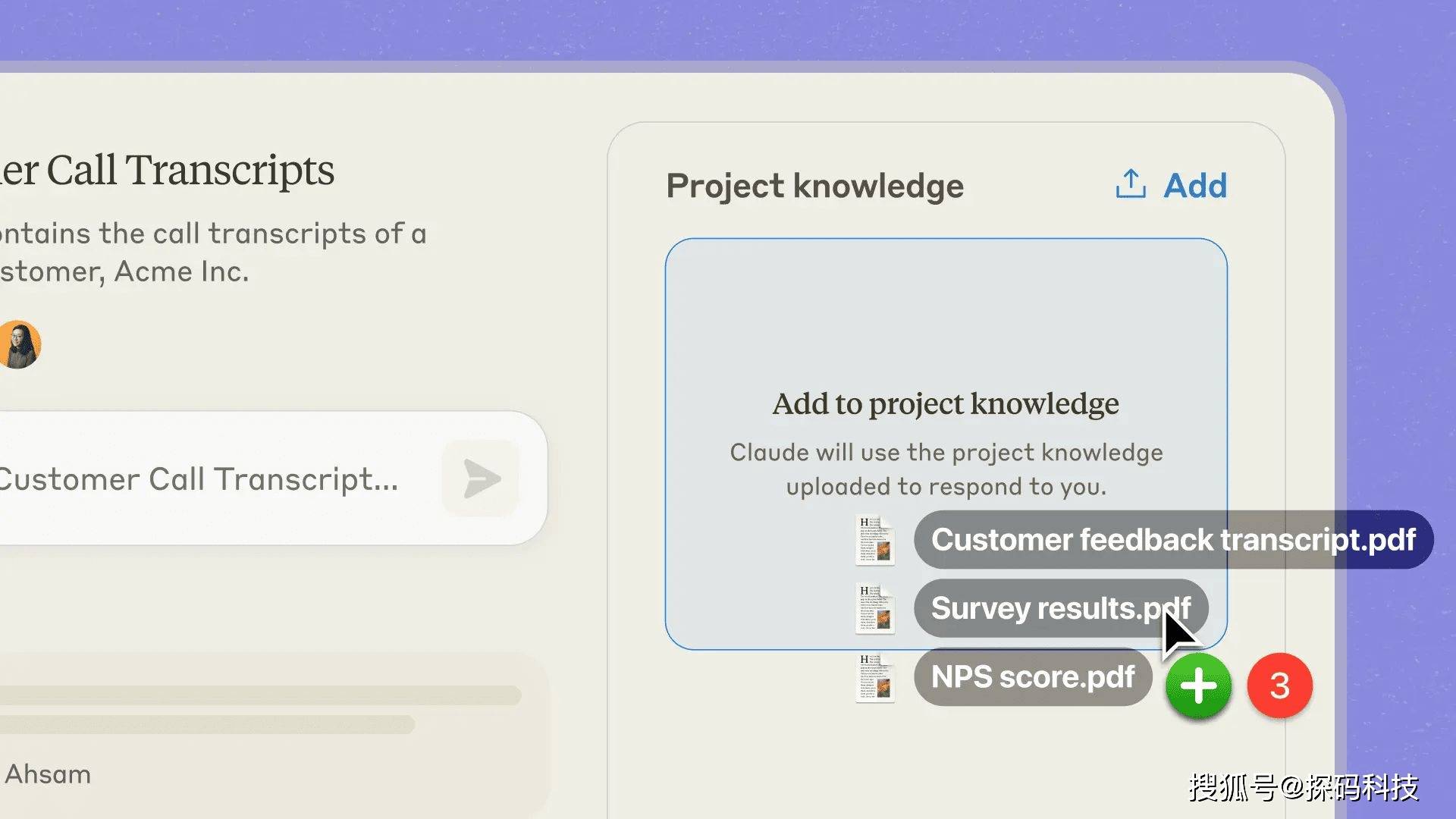Select the NPS score.pdf label
1456x819 pixels.
tap(1033, 676)
